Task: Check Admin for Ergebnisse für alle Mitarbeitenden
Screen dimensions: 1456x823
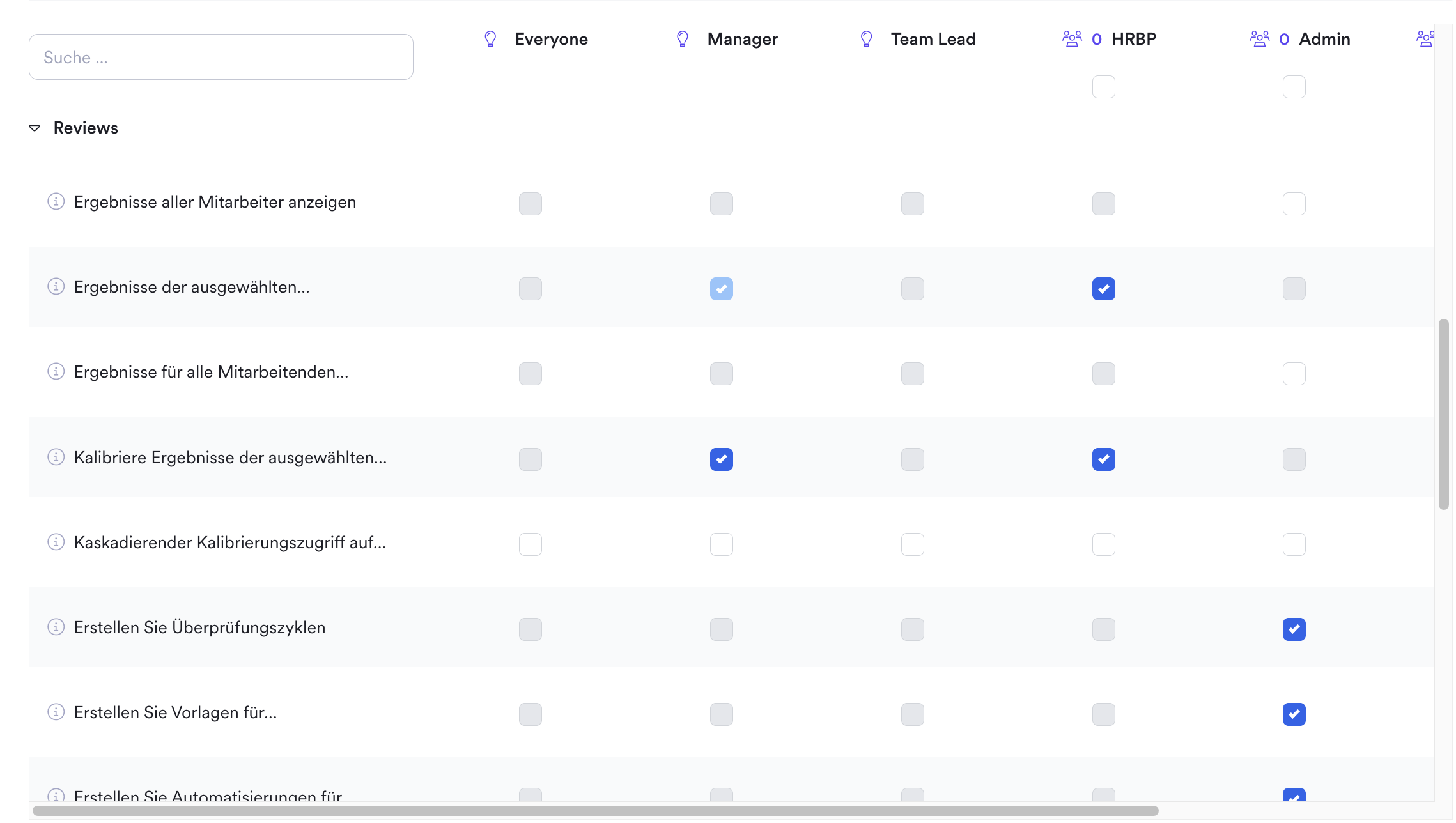Action: [x=1294, y=374]
